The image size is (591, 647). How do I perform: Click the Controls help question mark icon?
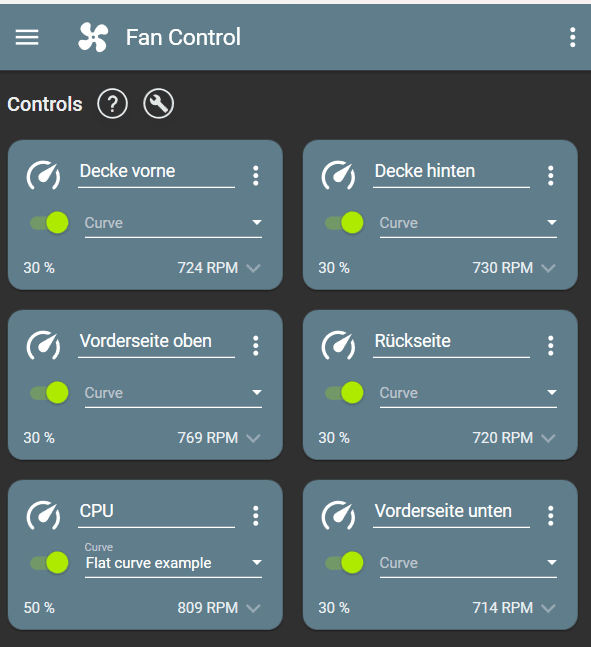[112, 104]
